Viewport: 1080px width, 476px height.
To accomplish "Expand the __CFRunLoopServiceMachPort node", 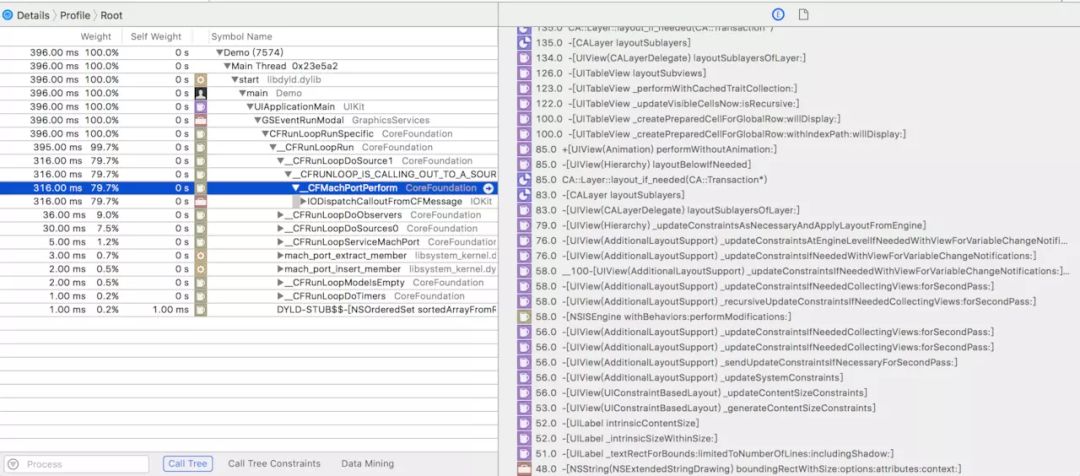I will (280, 242).
